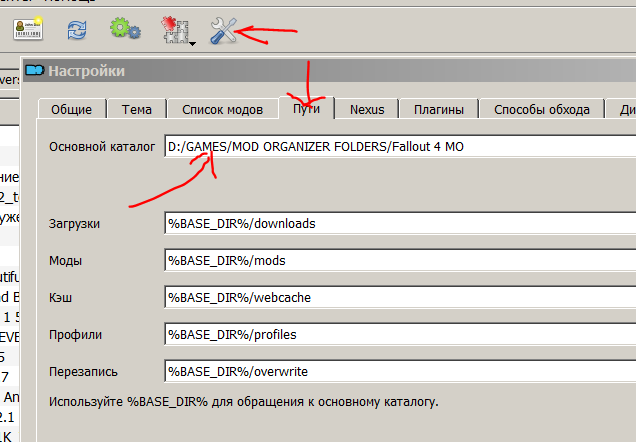Open the green gears executables icon
This screenshot has width=636, height=442.
125,31
